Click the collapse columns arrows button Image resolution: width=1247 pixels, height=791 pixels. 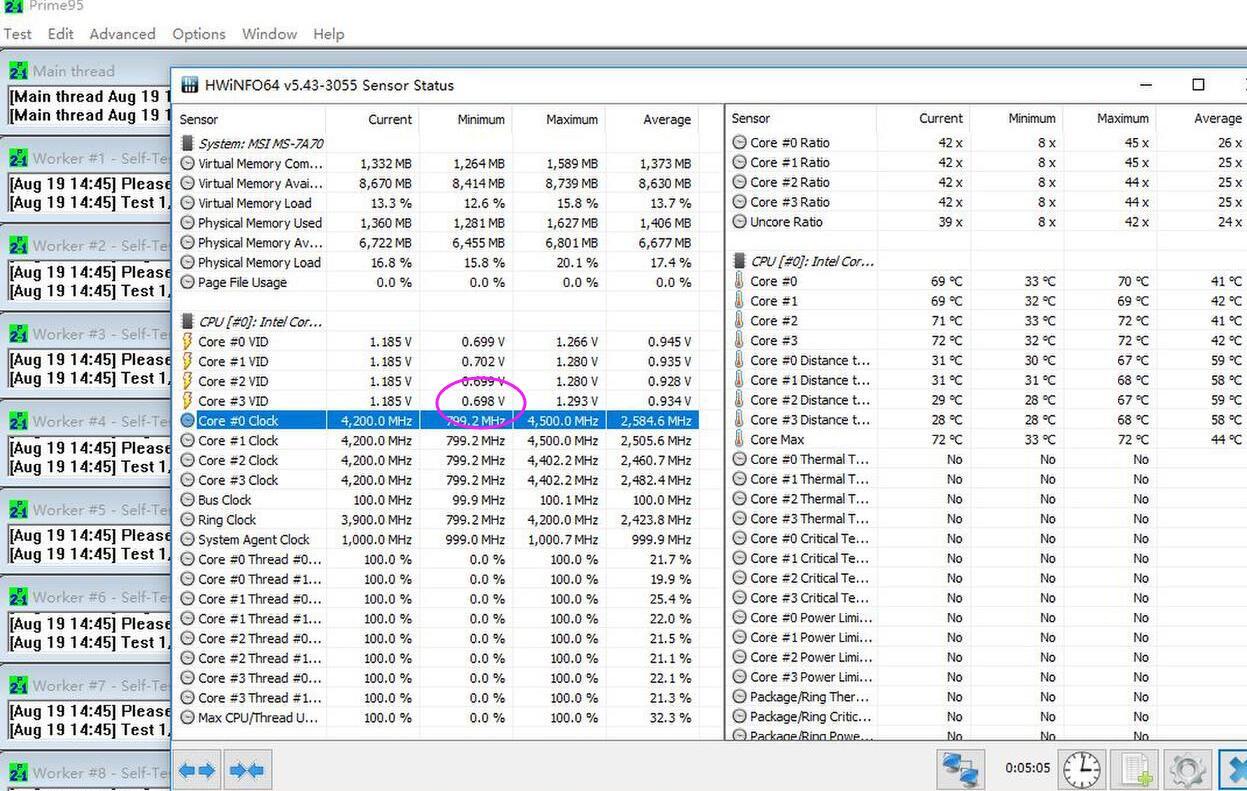pos(247,770)
